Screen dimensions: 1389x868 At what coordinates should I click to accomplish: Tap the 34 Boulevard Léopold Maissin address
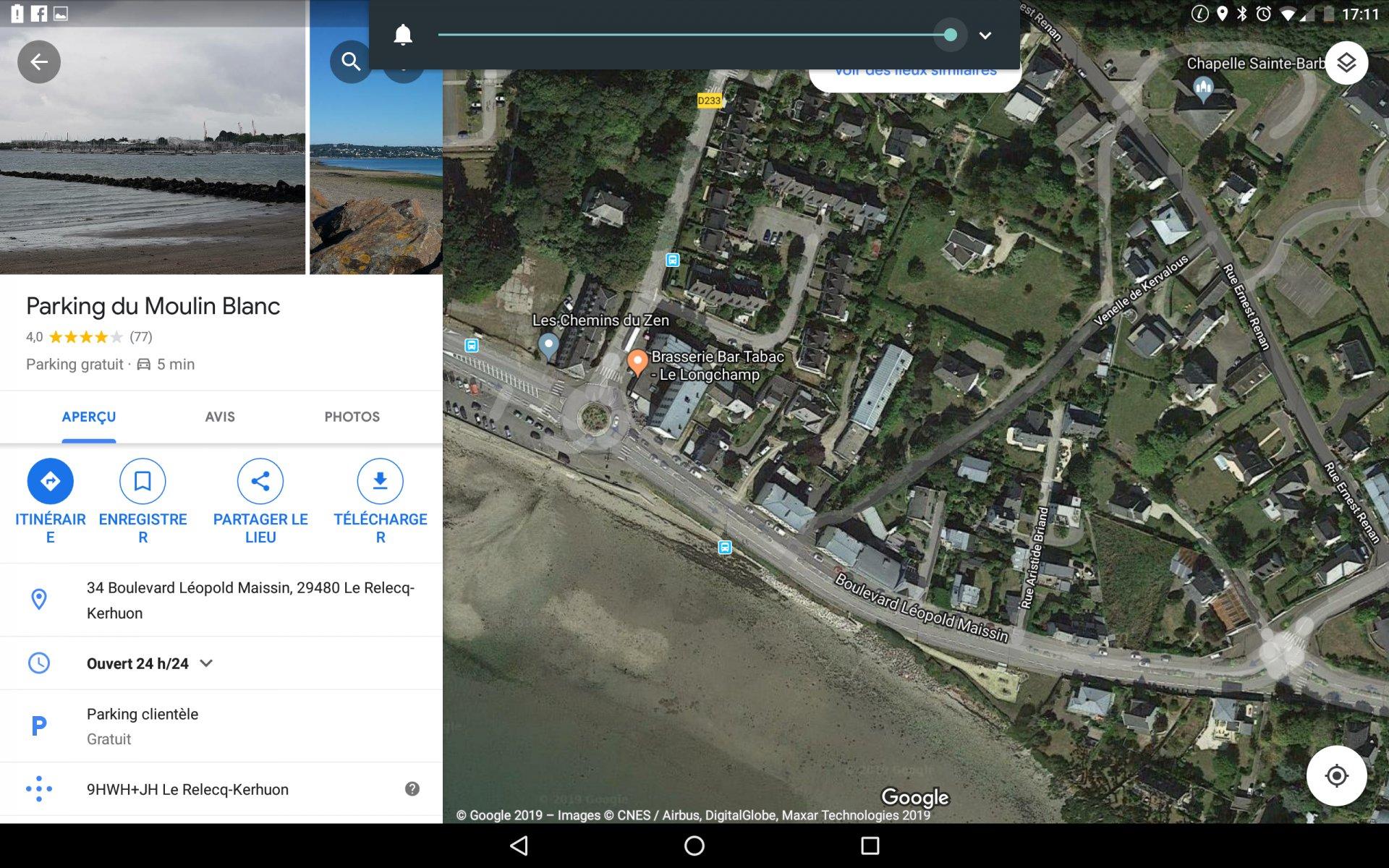click(x=250, y=600)
